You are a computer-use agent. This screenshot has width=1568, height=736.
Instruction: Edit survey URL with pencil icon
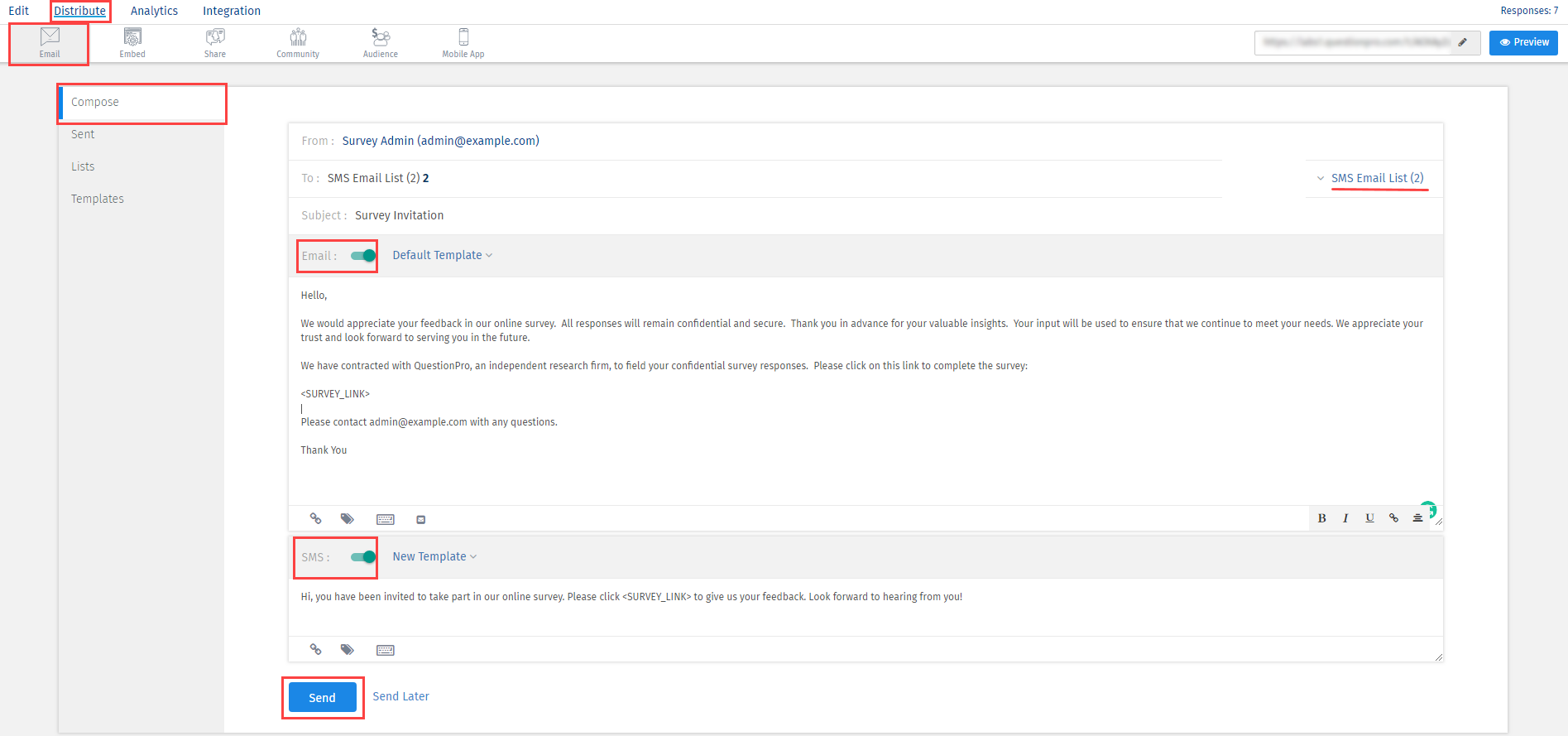(1463, 42)
